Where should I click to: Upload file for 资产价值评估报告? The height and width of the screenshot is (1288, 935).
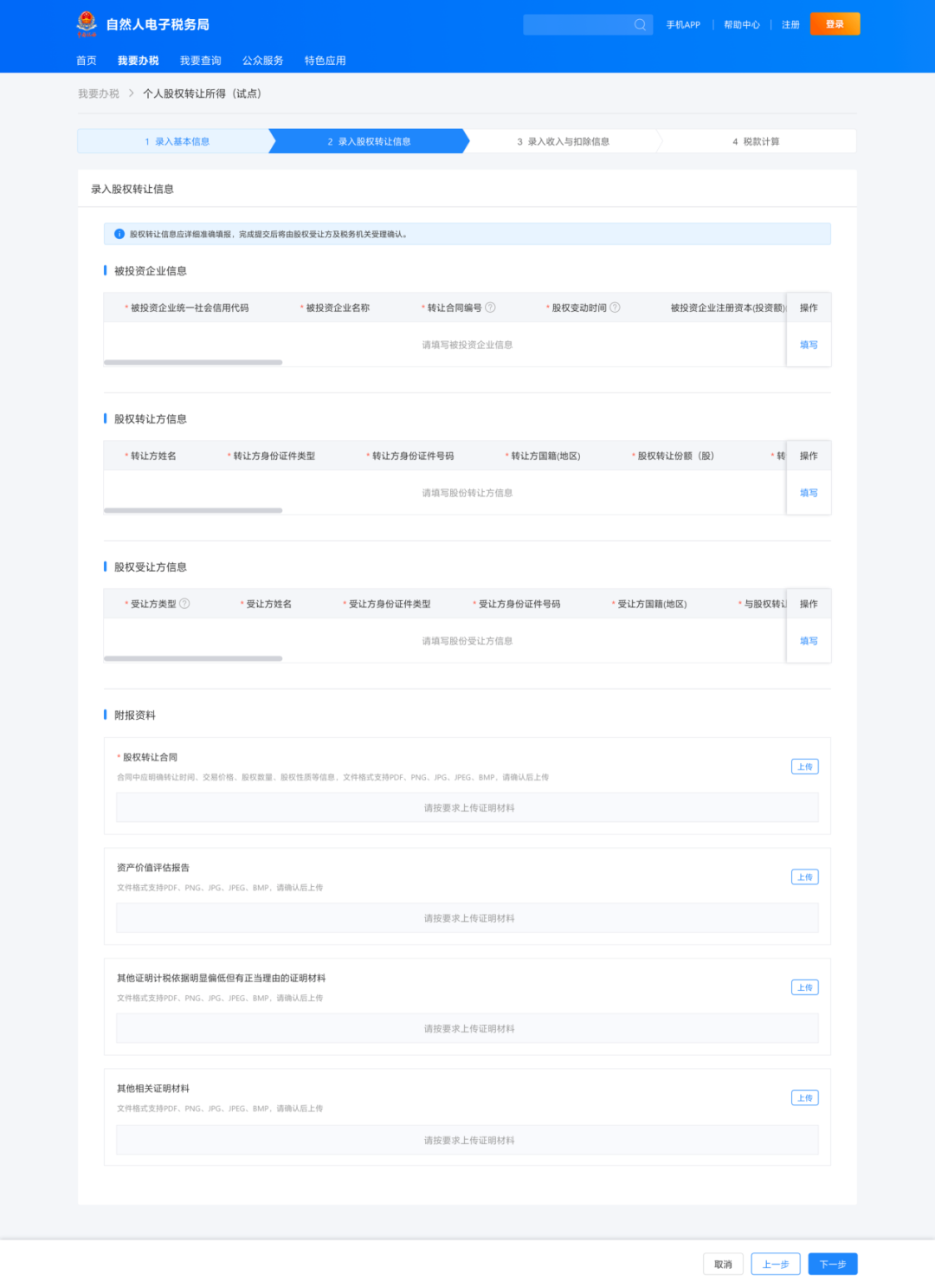[x=804, y=877]
